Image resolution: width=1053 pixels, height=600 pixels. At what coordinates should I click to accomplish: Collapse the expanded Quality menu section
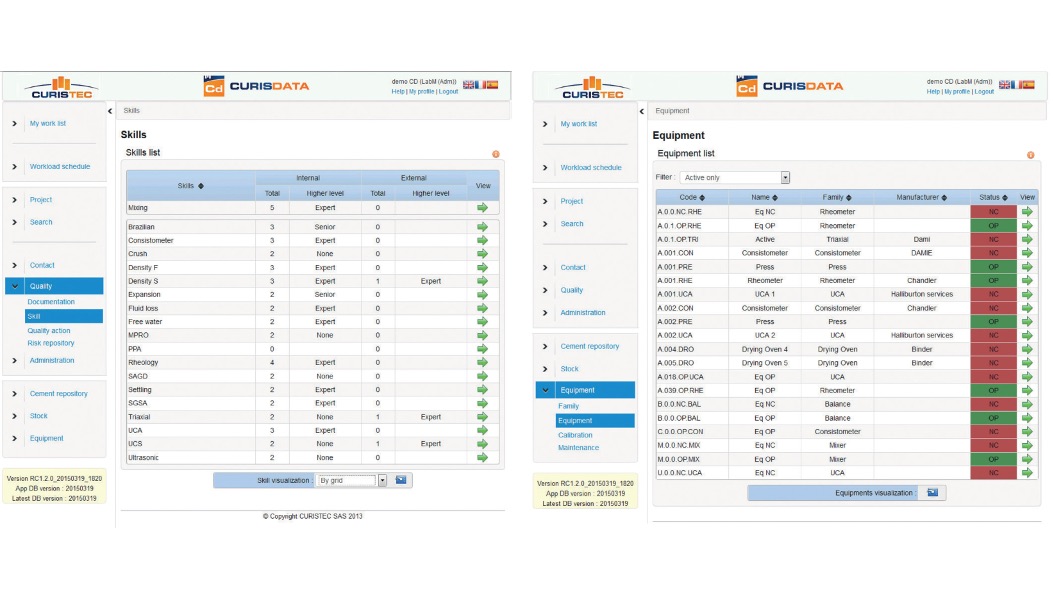[15, 286]
